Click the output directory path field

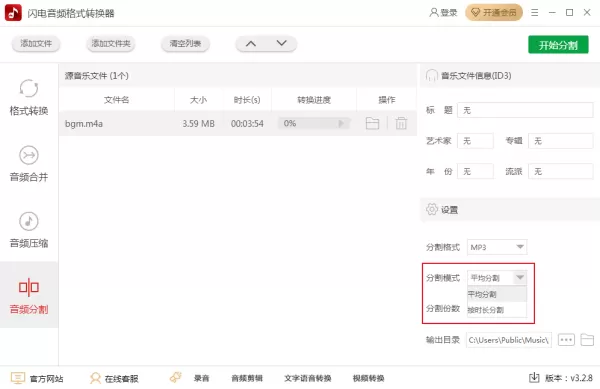coord(509,340)
